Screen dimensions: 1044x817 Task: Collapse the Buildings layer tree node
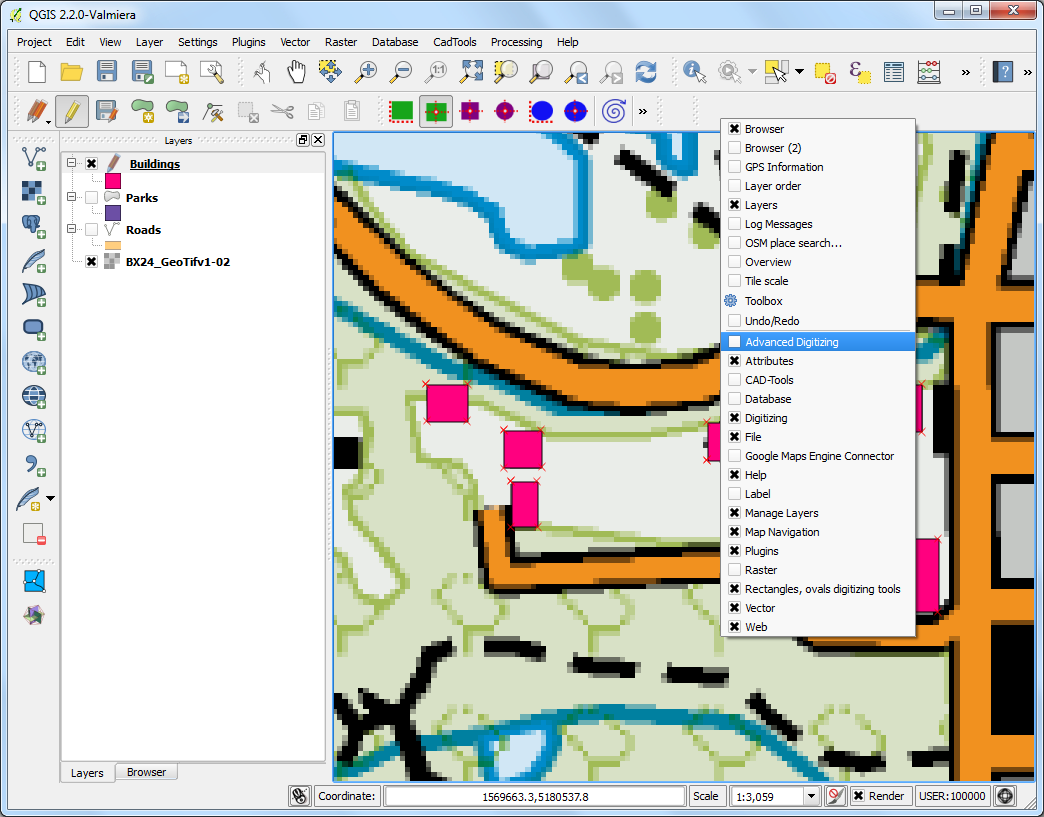point(71,163)
